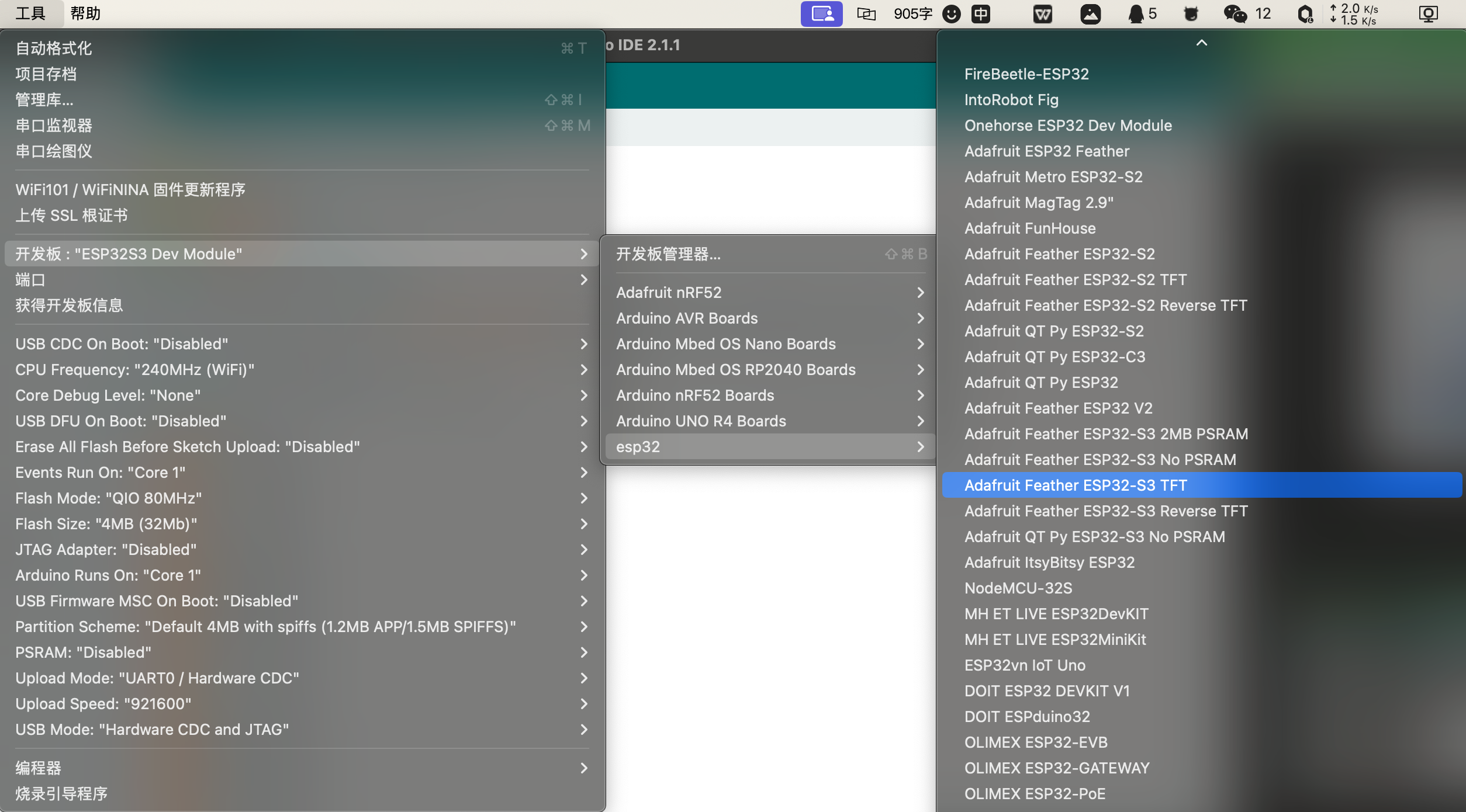Viewport: 1466px width, 812px height.
Task: Select NodeMCU-32S from the board list
Action: pyautogui.click(x=1018, y=588)
